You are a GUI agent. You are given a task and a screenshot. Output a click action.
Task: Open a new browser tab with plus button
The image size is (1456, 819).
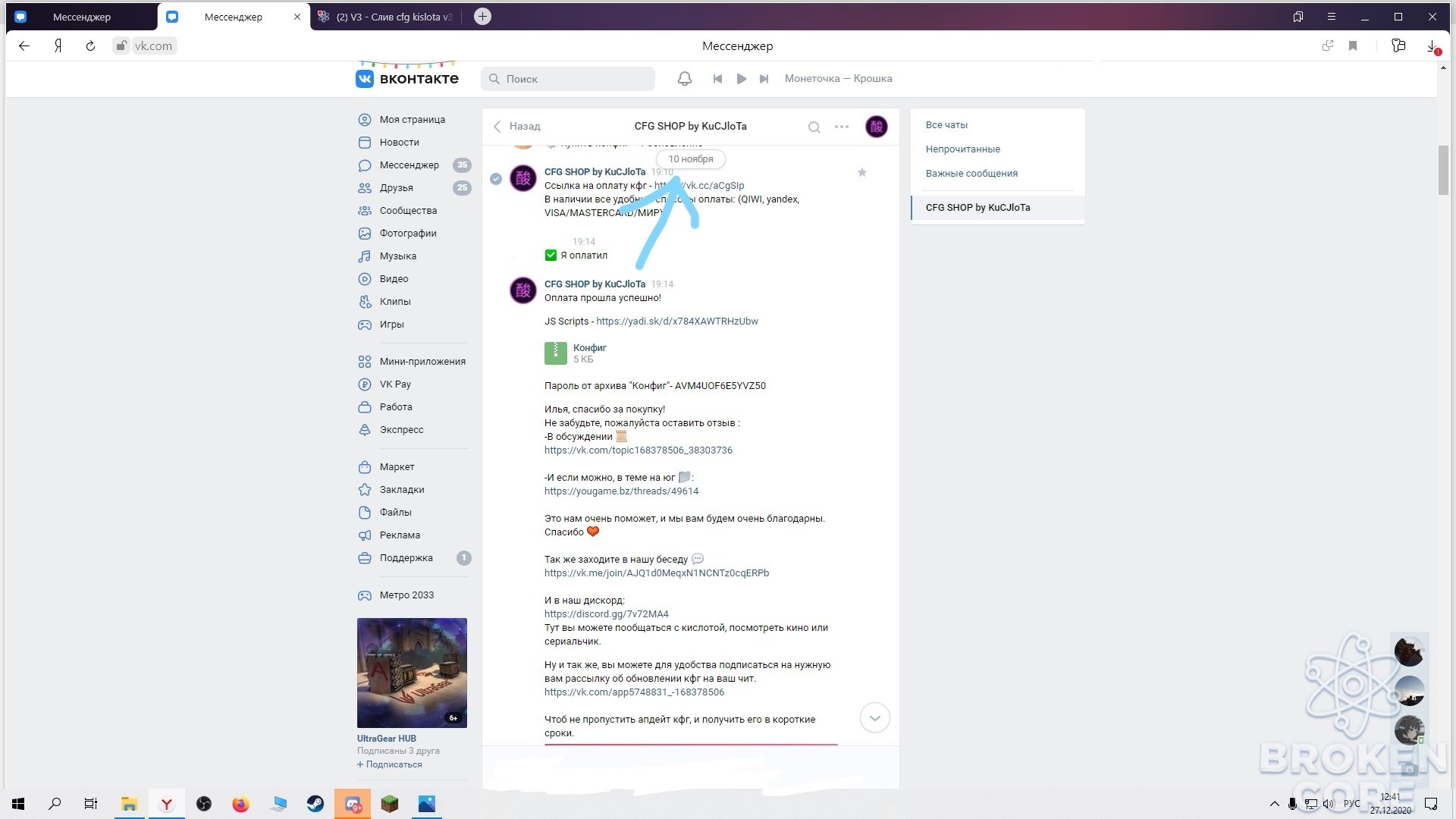(x=482, y=17)
